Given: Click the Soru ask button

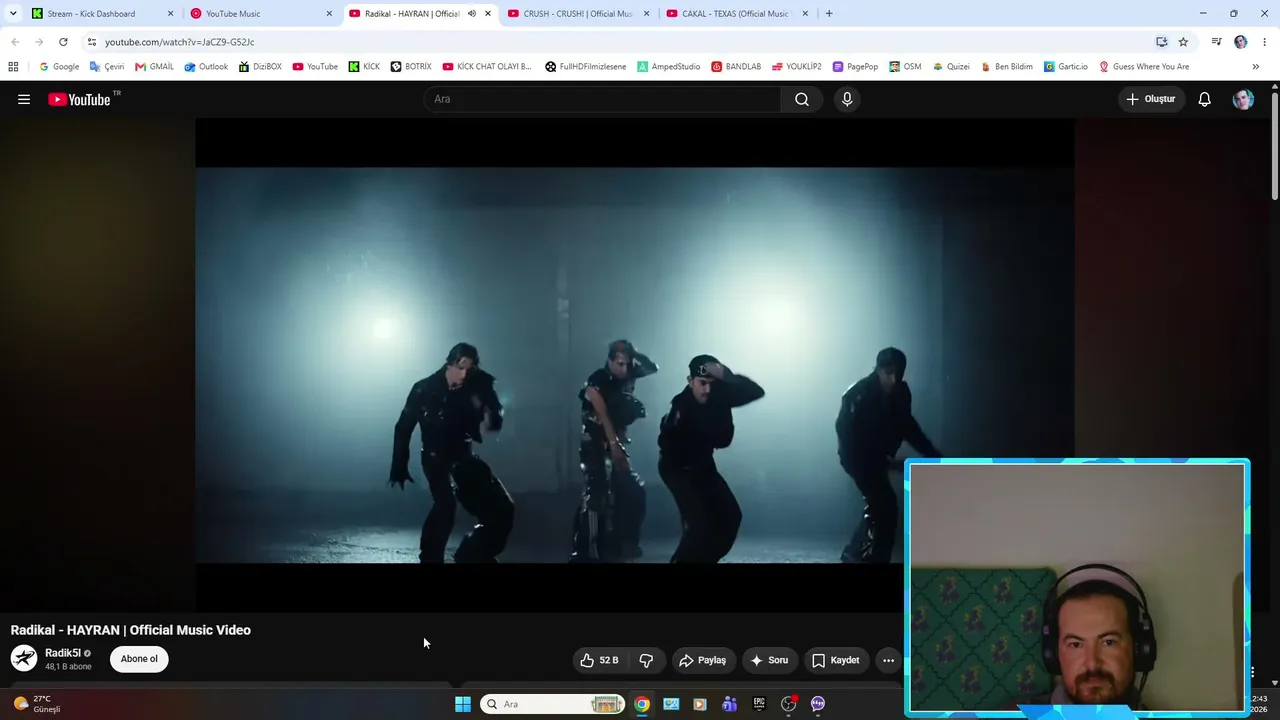Looking at the screenshot, I should [770, 660].
